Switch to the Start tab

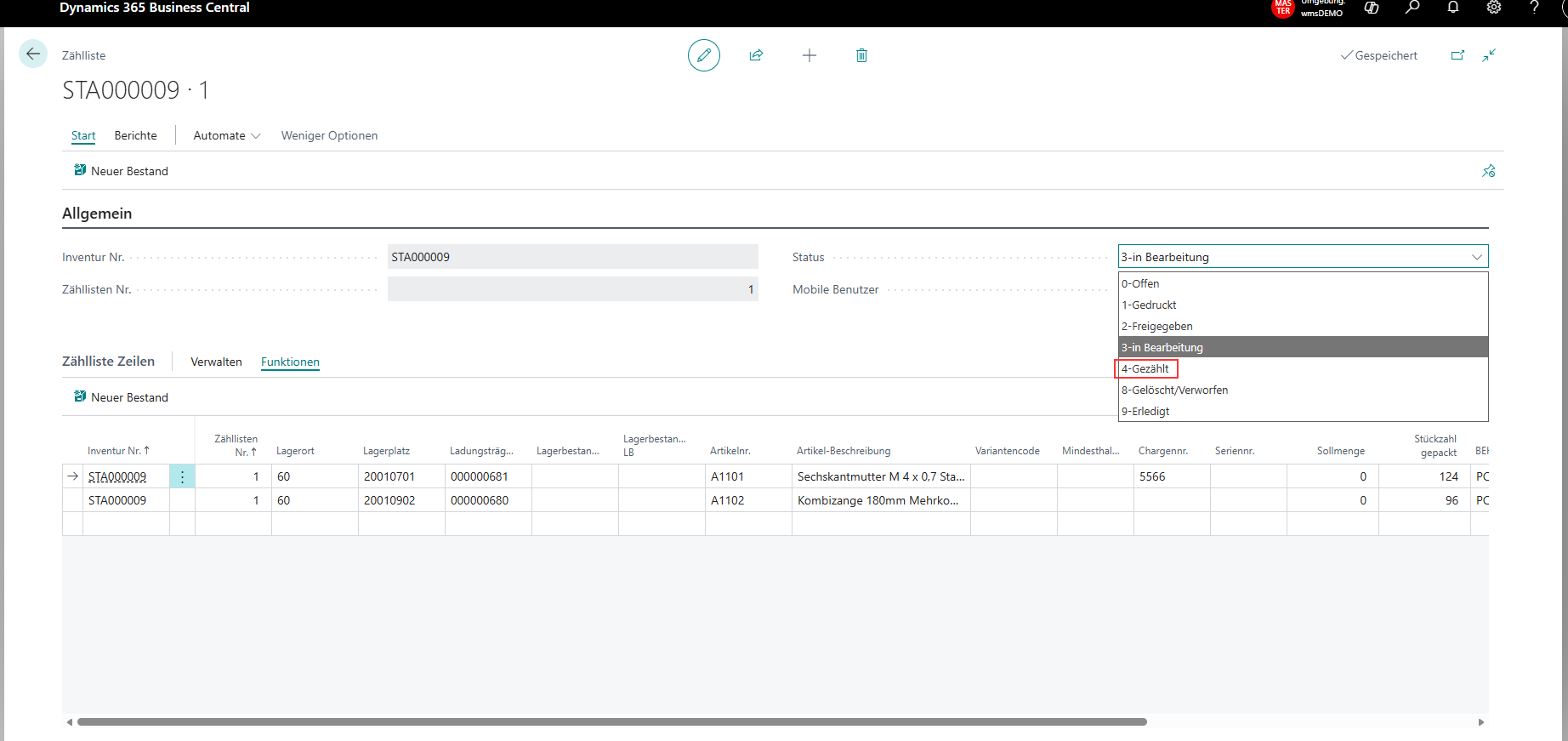pyautogui.click(x=83, y=135)
